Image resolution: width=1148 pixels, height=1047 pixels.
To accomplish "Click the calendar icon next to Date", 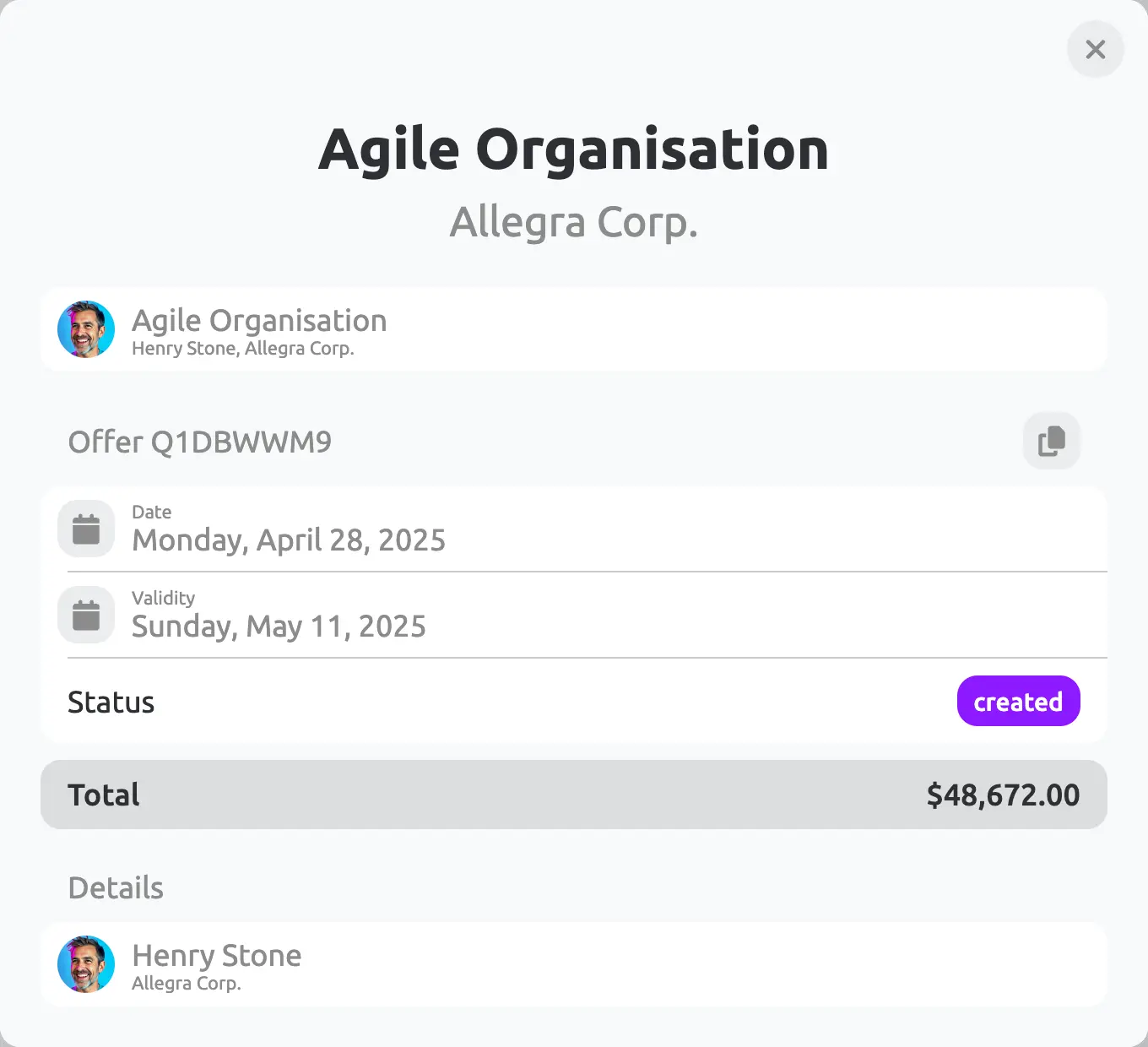I will point(86,529).
